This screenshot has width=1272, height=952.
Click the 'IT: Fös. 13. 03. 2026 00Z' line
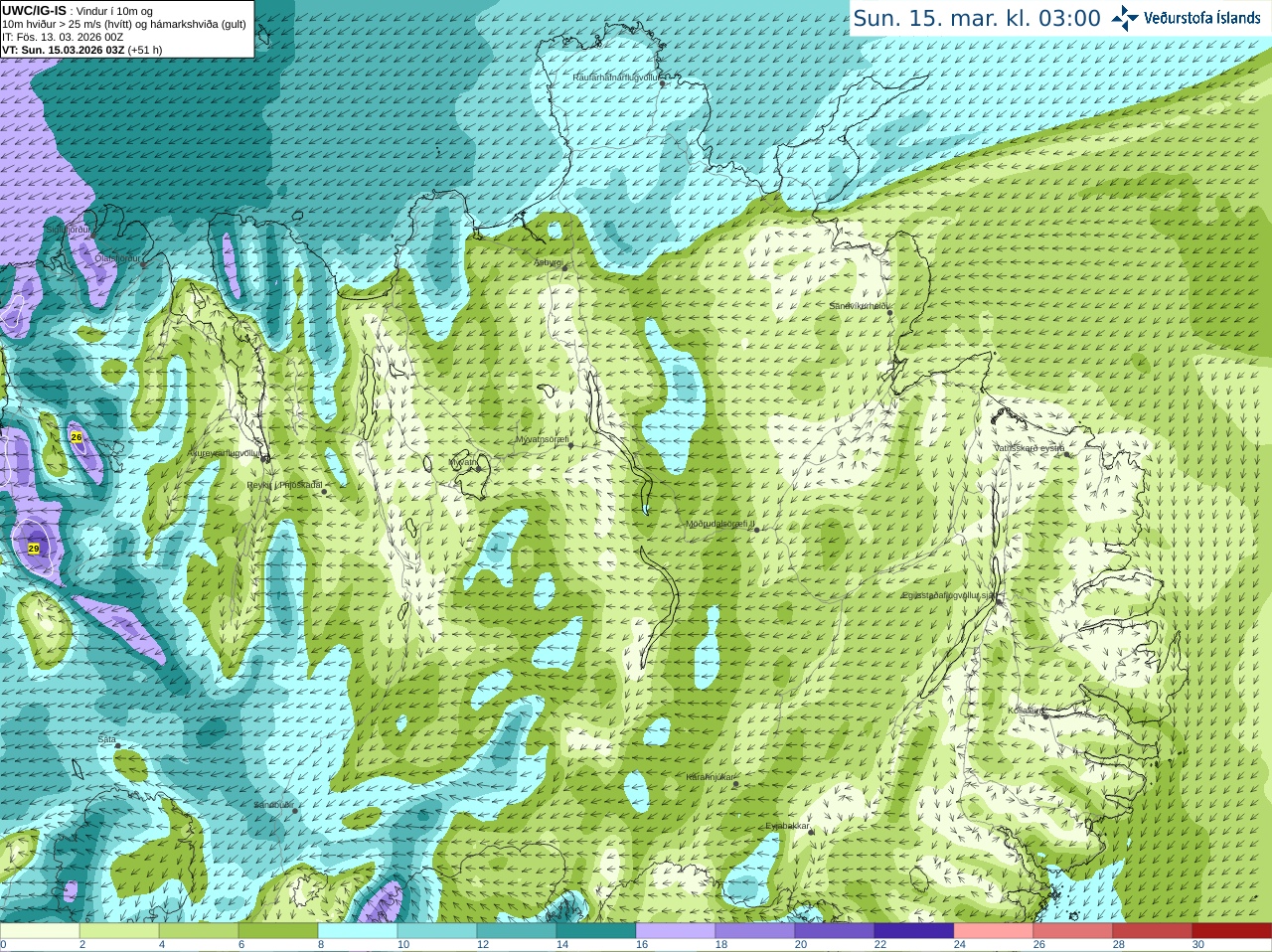tap(63, 37)
